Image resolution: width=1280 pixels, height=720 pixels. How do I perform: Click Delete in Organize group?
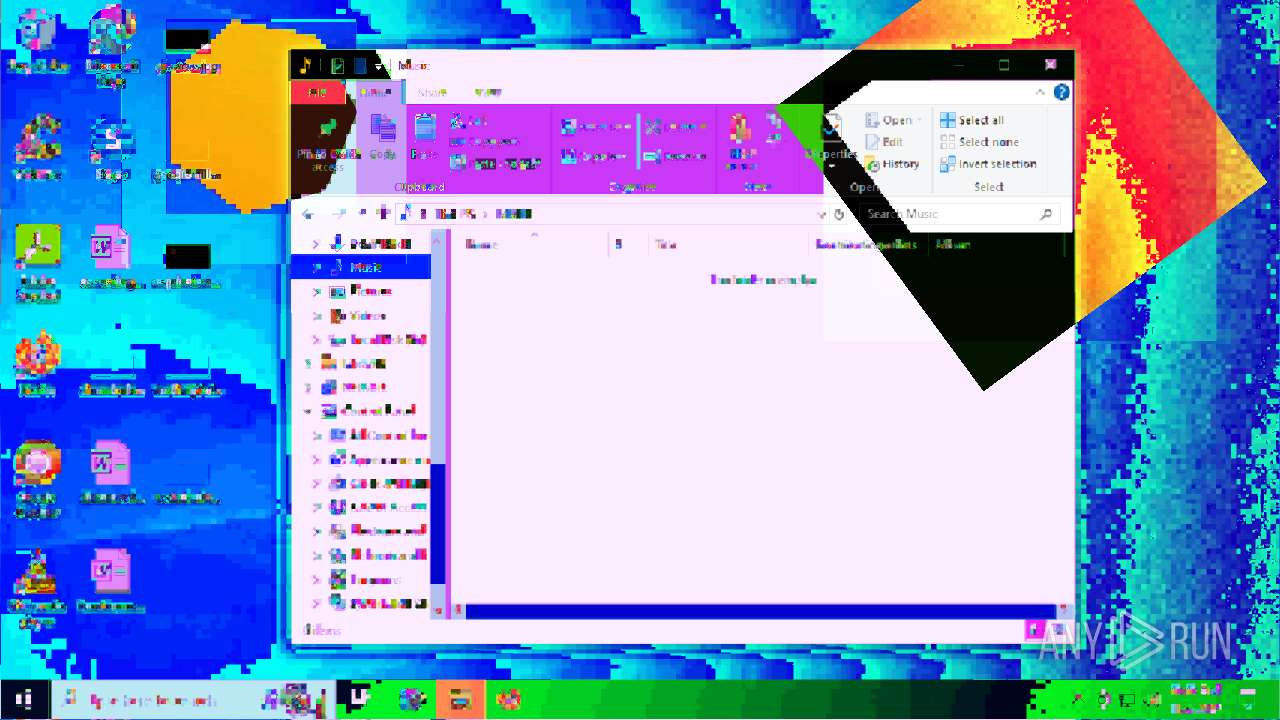[675, 127]
